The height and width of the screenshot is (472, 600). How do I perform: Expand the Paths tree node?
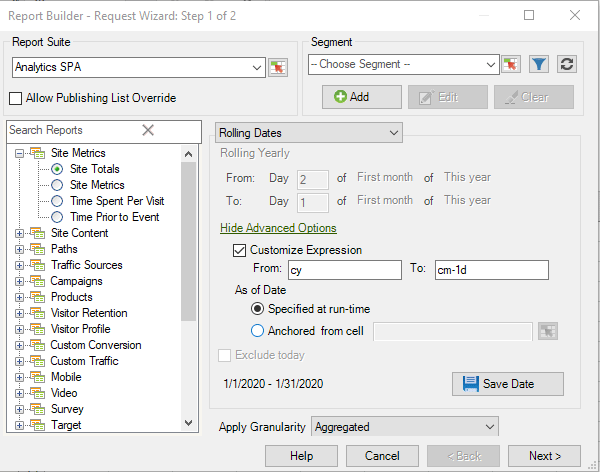(19, 250)
